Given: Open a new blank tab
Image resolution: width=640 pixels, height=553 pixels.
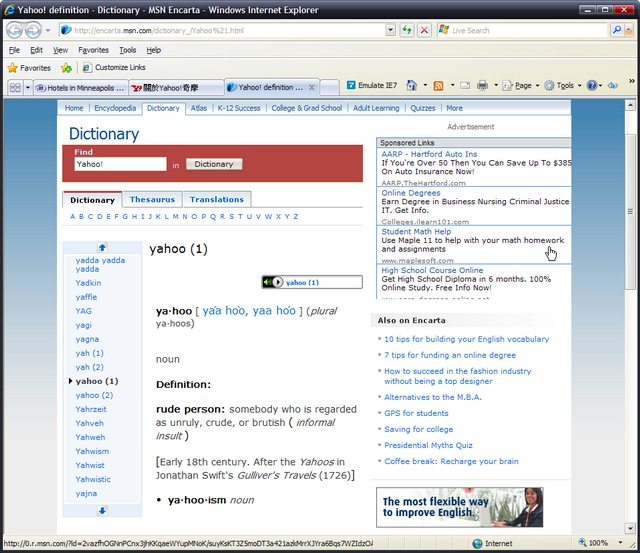Looking at the screenshot, I should click(329, 87).
